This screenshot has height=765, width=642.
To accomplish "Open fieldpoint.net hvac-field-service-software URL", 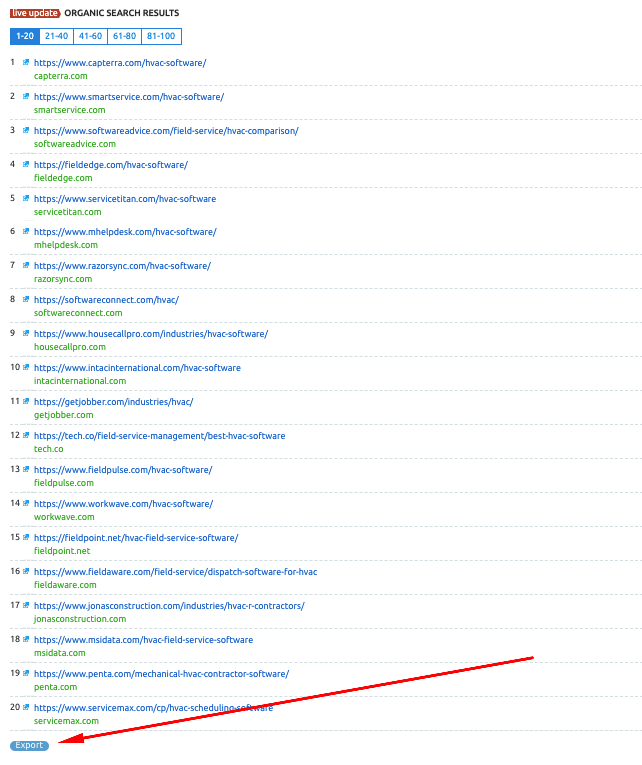I will click(136, 538).
